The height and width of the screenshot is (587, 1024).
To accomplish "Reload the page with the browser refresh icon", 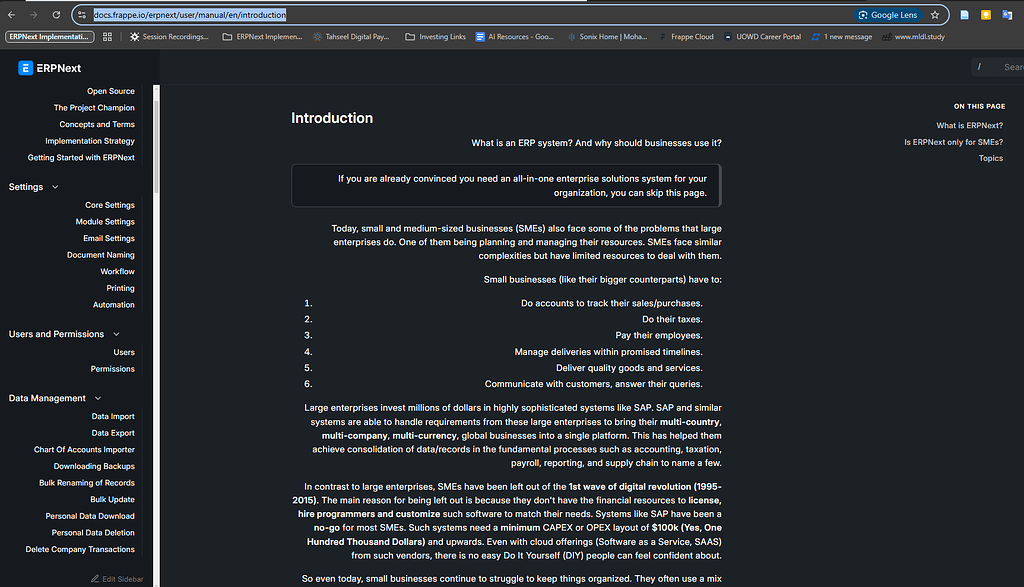I will [57, 15].
